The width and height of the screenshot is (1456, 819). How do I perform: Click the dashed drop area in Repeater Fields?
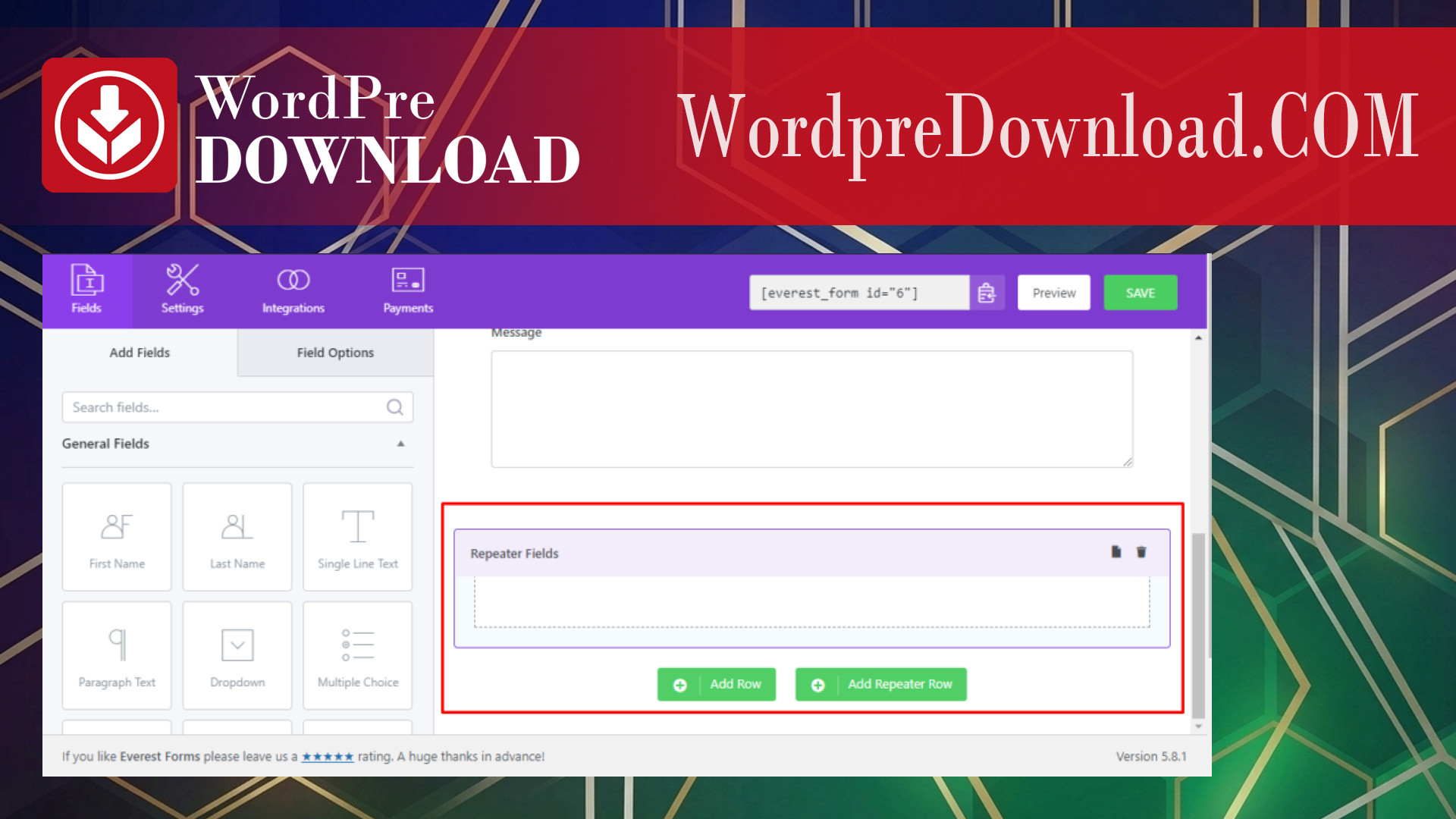click(812, 602)
